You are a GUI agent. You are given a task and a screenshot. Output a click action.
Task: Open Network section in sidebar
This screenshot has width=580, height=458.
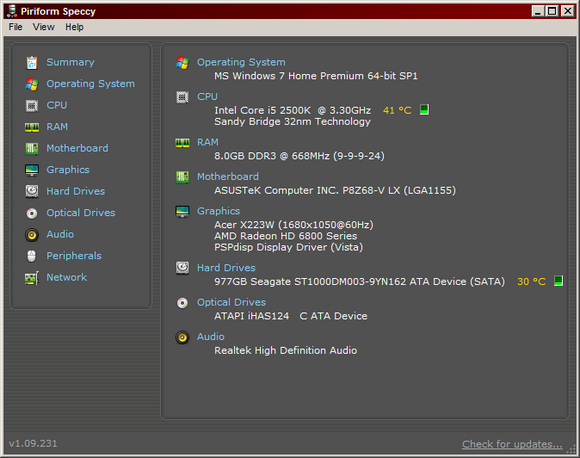coord(67,277)
